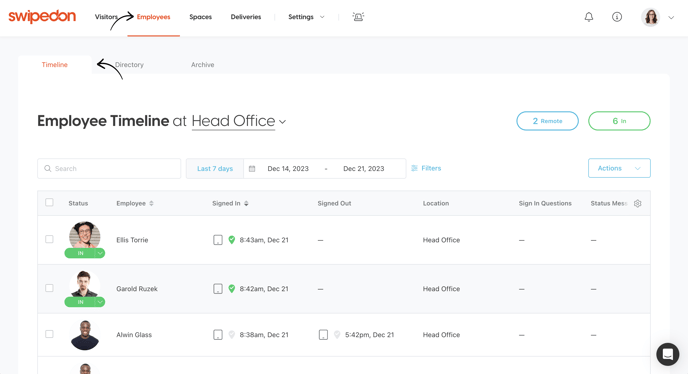Click the table column settings gear
Viewport: 688px width, 374px height.
638,203
